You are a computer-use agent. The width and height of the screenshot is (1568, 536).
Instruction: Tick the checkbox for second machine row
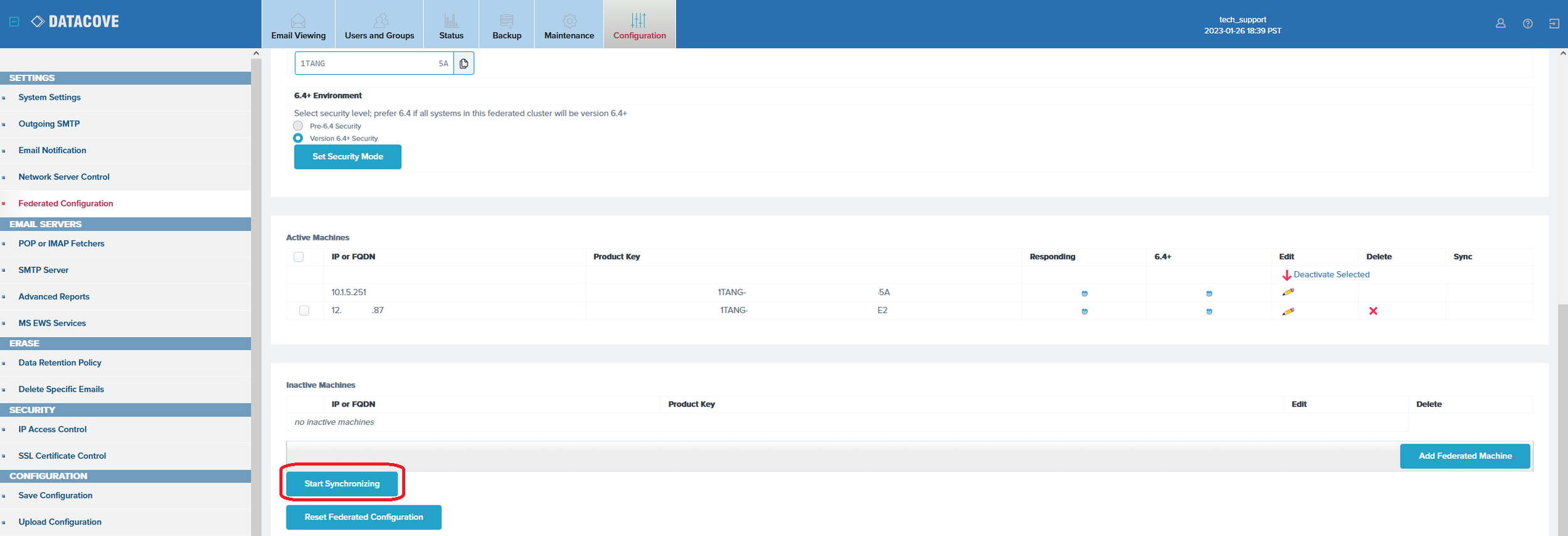[x=304, y=311]
